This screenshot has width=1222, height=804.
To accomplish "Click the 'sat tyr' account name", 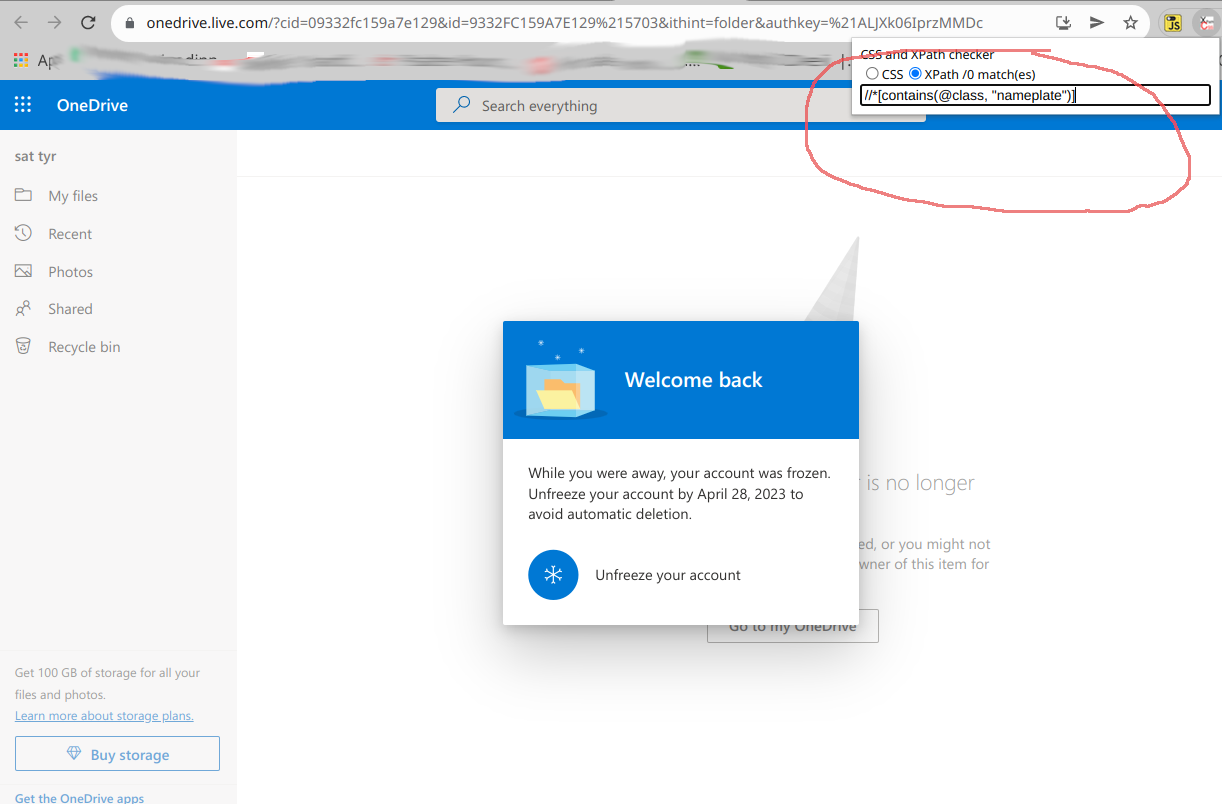I will pos(36,156).
